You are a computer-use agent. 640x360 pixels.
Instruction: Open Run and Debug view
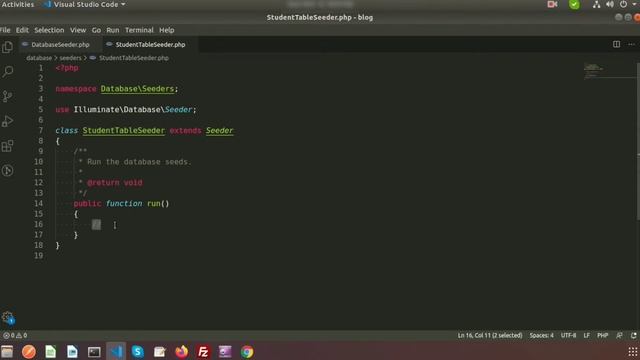pyautogui.click(x=7, y=121)
